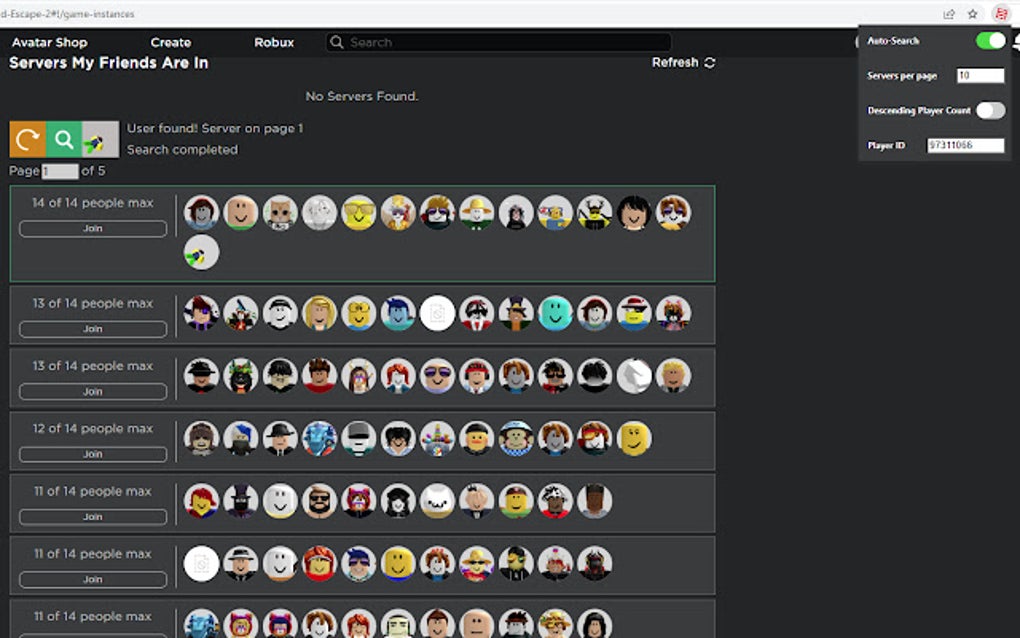The image size is (1020, 638).
Task: Click the red extension icon in browser toolbar
Action: point(1001,14)
